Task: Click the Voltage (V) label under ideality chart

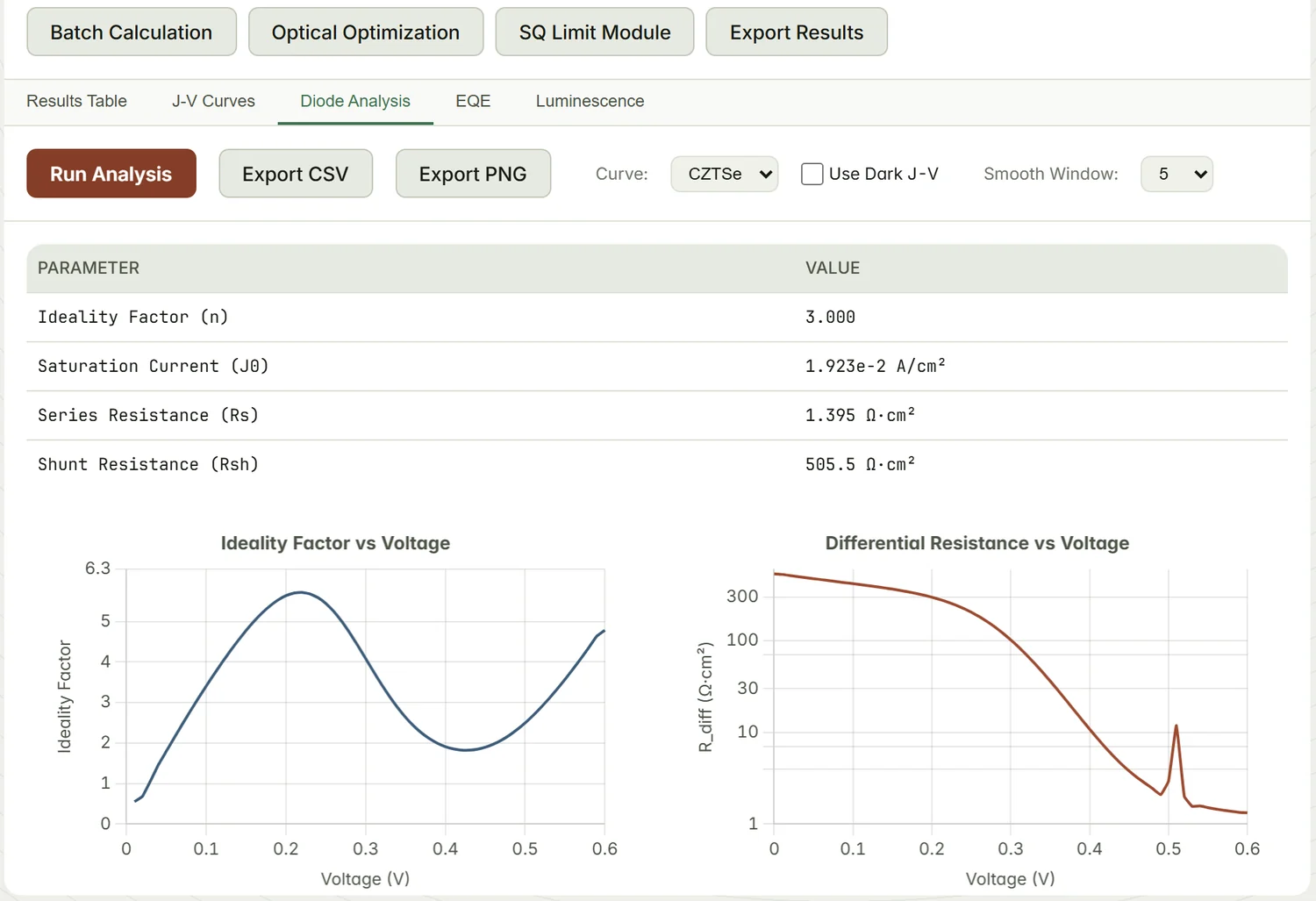Action: coord(365,879)
